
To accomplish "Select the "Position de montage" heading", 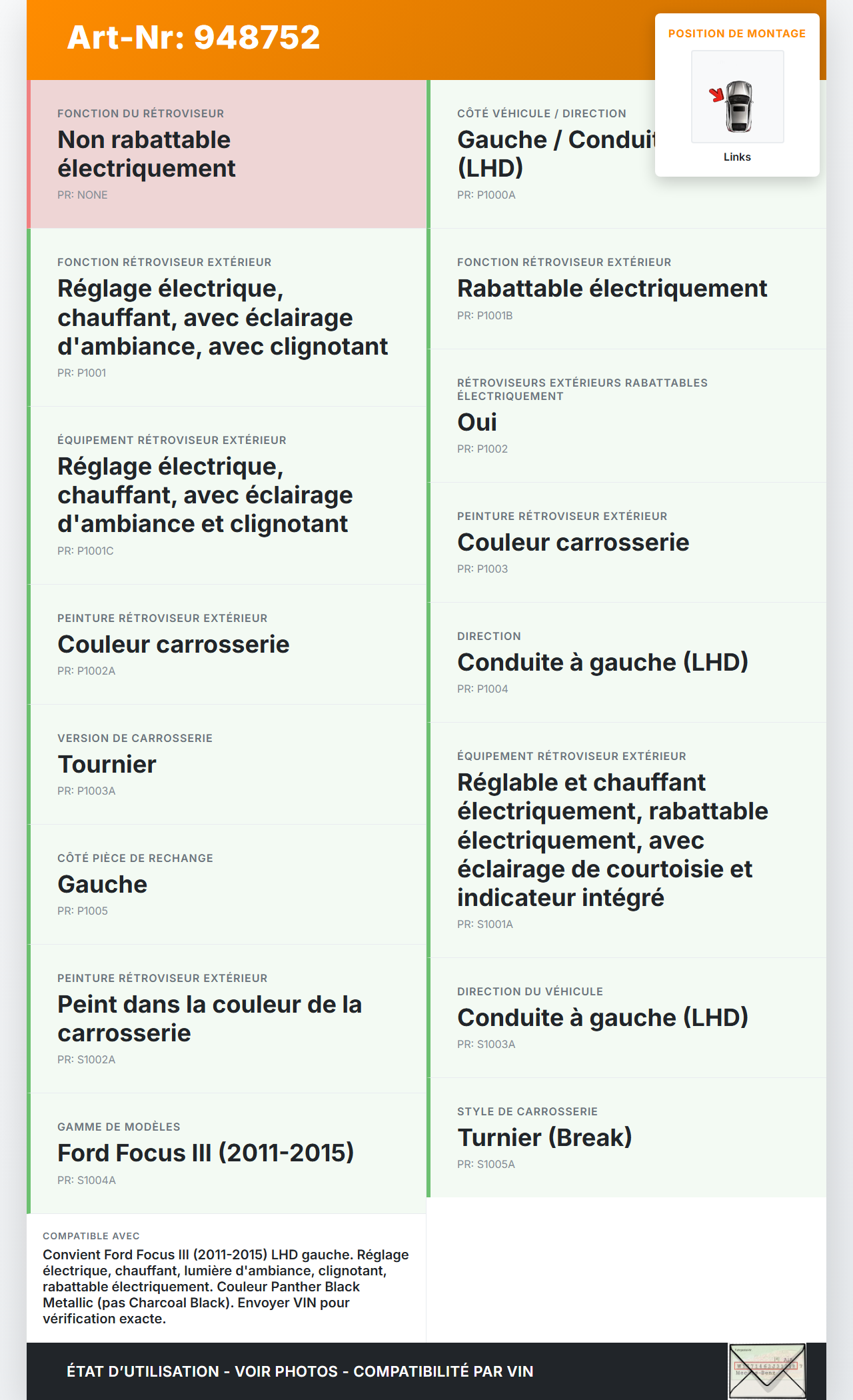I will tap(736, 34).
